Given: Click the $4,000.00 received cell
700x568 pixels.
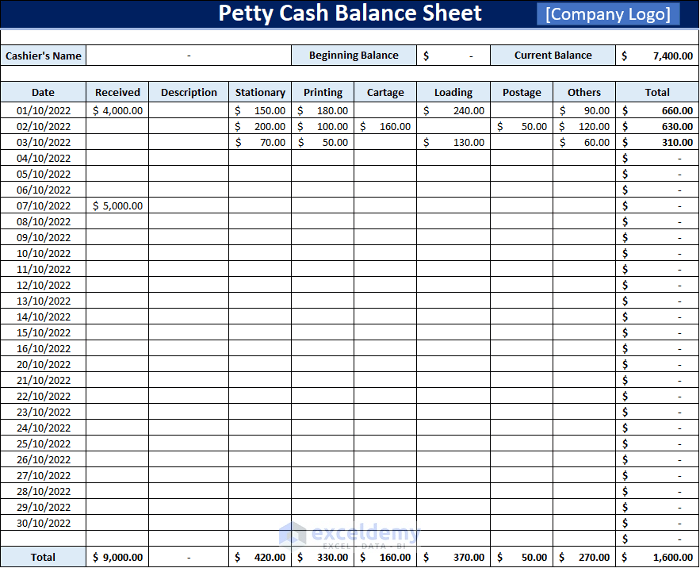Looking at the screenshot, I should pyautogui.click(x=117, y=111).
